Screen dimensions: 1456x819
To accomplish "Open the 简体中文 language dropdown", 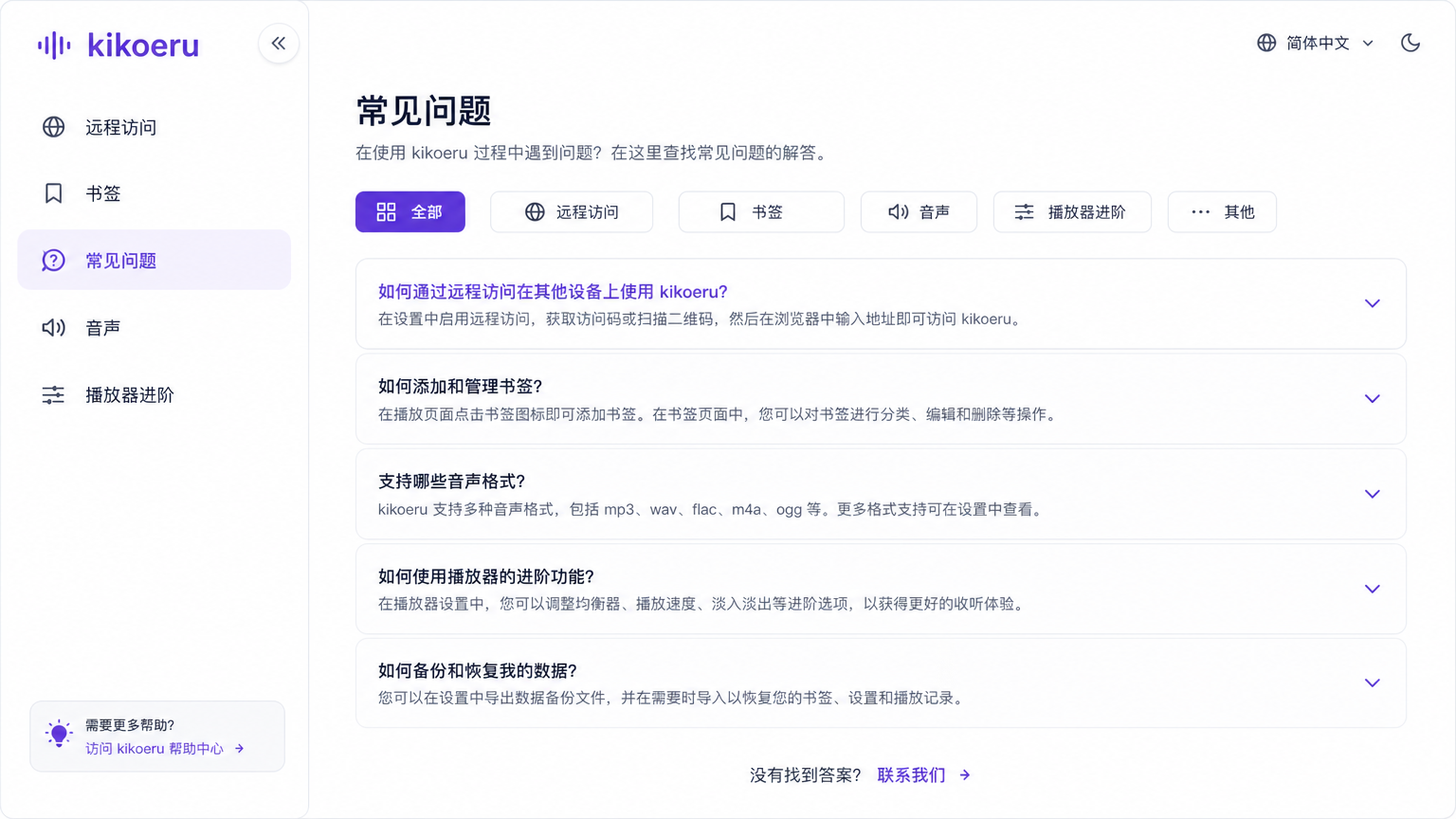I will pyautogui.click(x=1316, y=43).
